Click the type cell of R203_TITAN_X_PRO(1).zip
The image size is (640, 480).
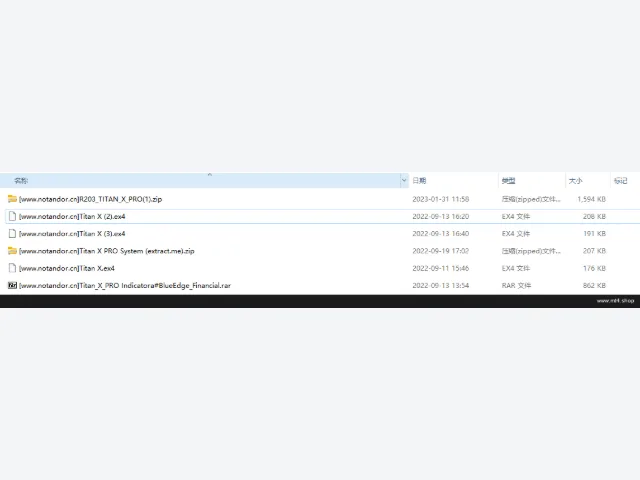(531, 199)
